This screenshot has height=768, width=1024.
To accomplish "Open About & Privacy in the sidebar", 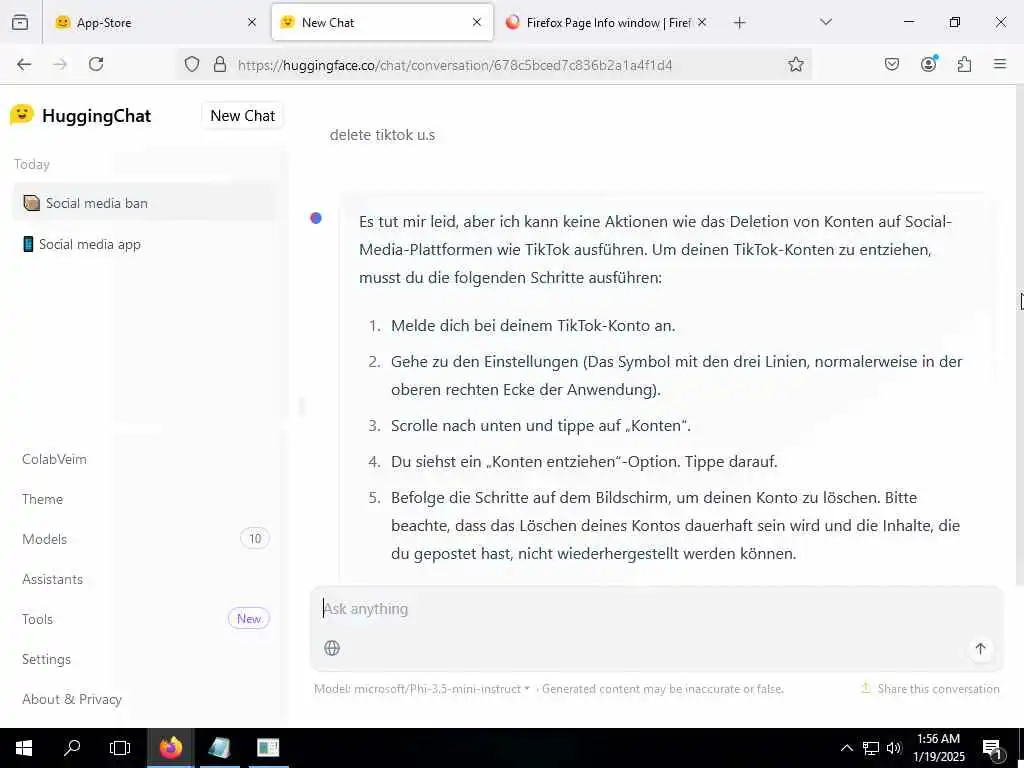I will pos(72,699).
